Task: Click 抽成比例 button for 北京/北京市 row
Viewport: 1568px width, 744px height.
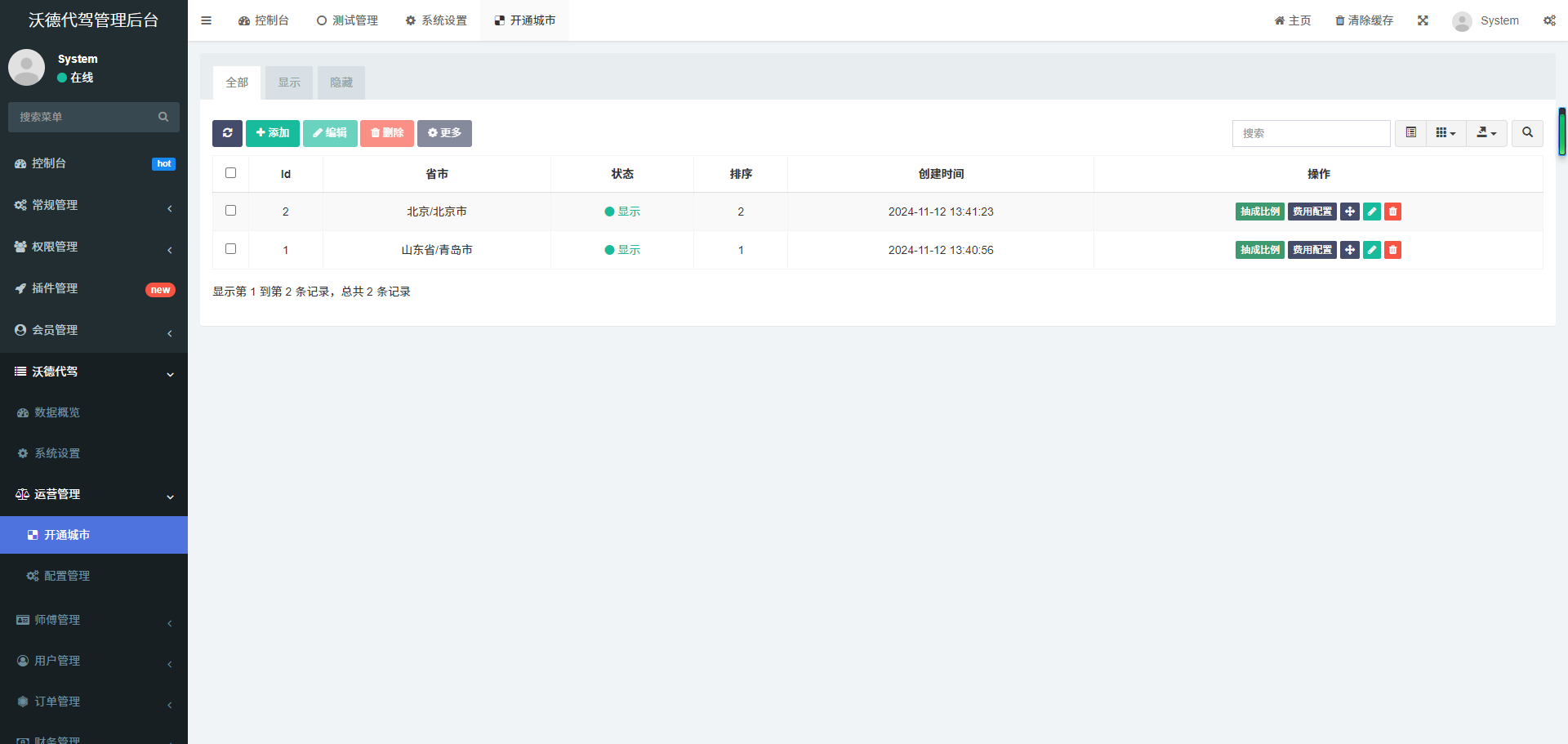Action: tap(1260, 212)
